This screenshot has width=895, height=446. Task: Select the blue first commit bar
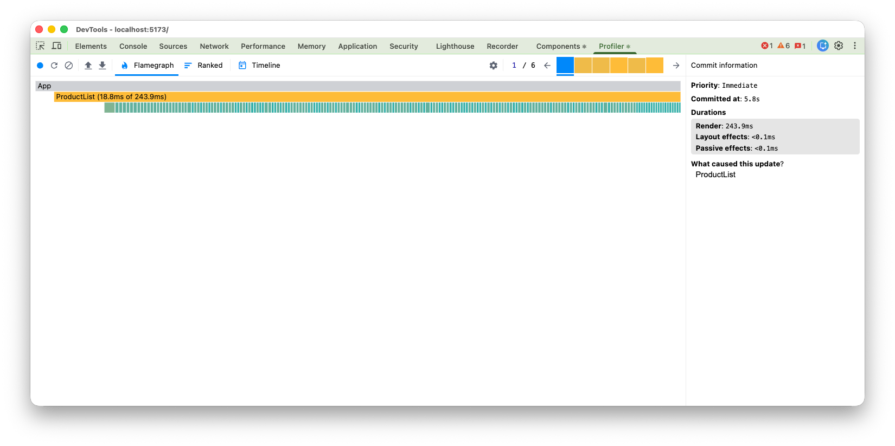pos(565,65)
